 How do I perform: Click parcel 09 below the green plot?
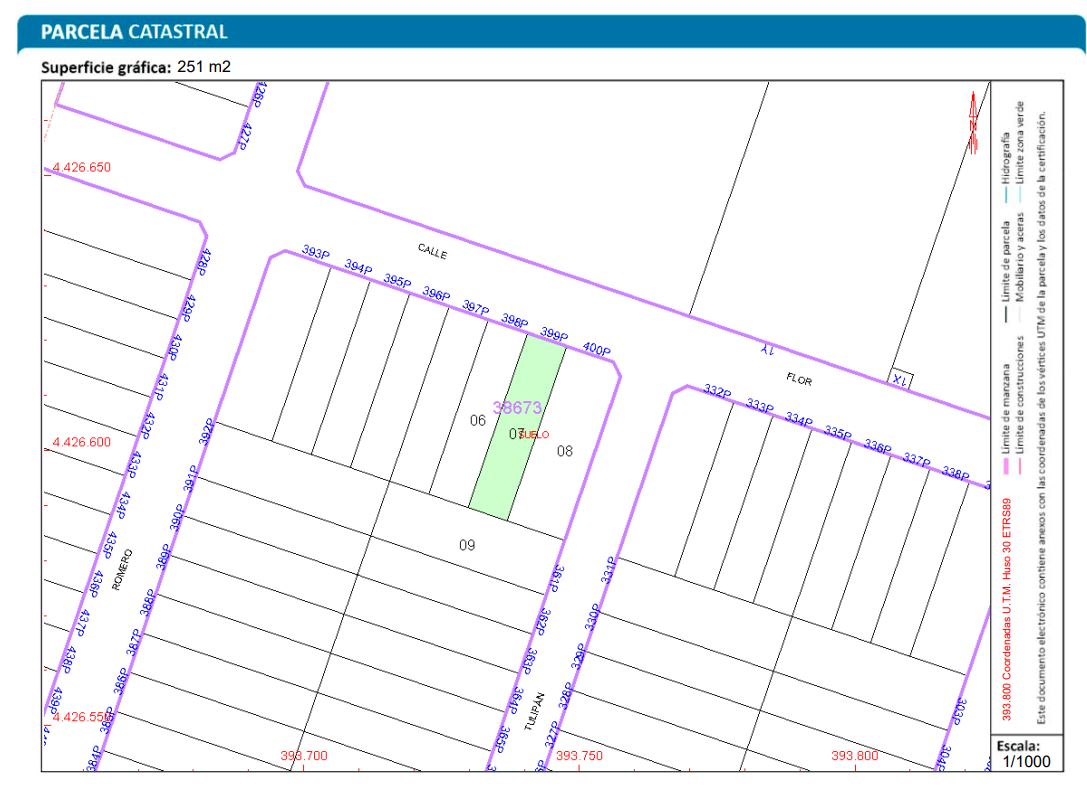pyautogui.click(x=466, y=546)
